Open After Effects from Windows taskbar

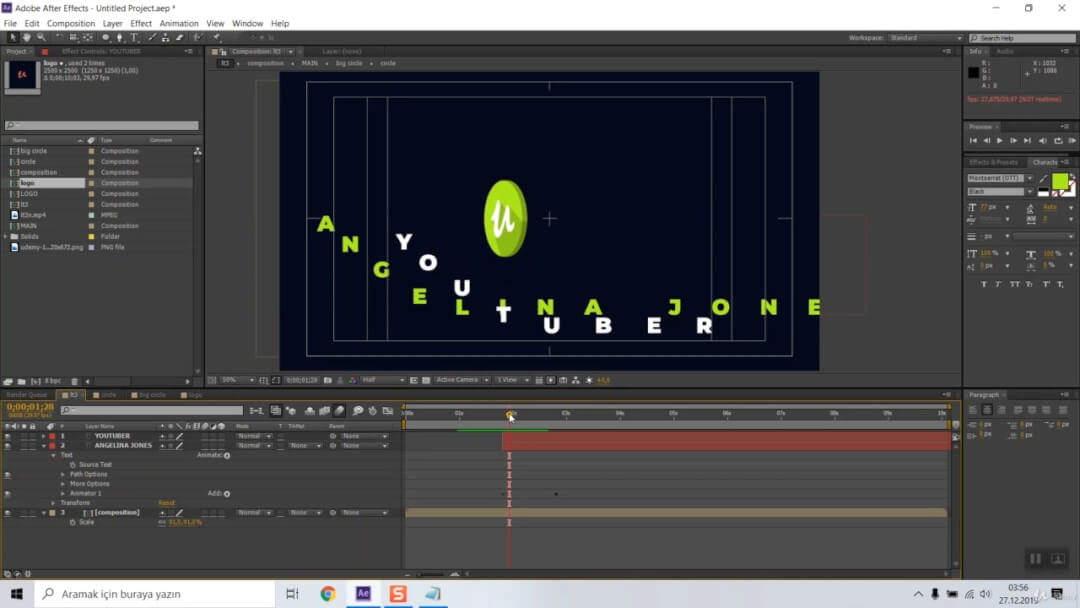click(363, 594)
